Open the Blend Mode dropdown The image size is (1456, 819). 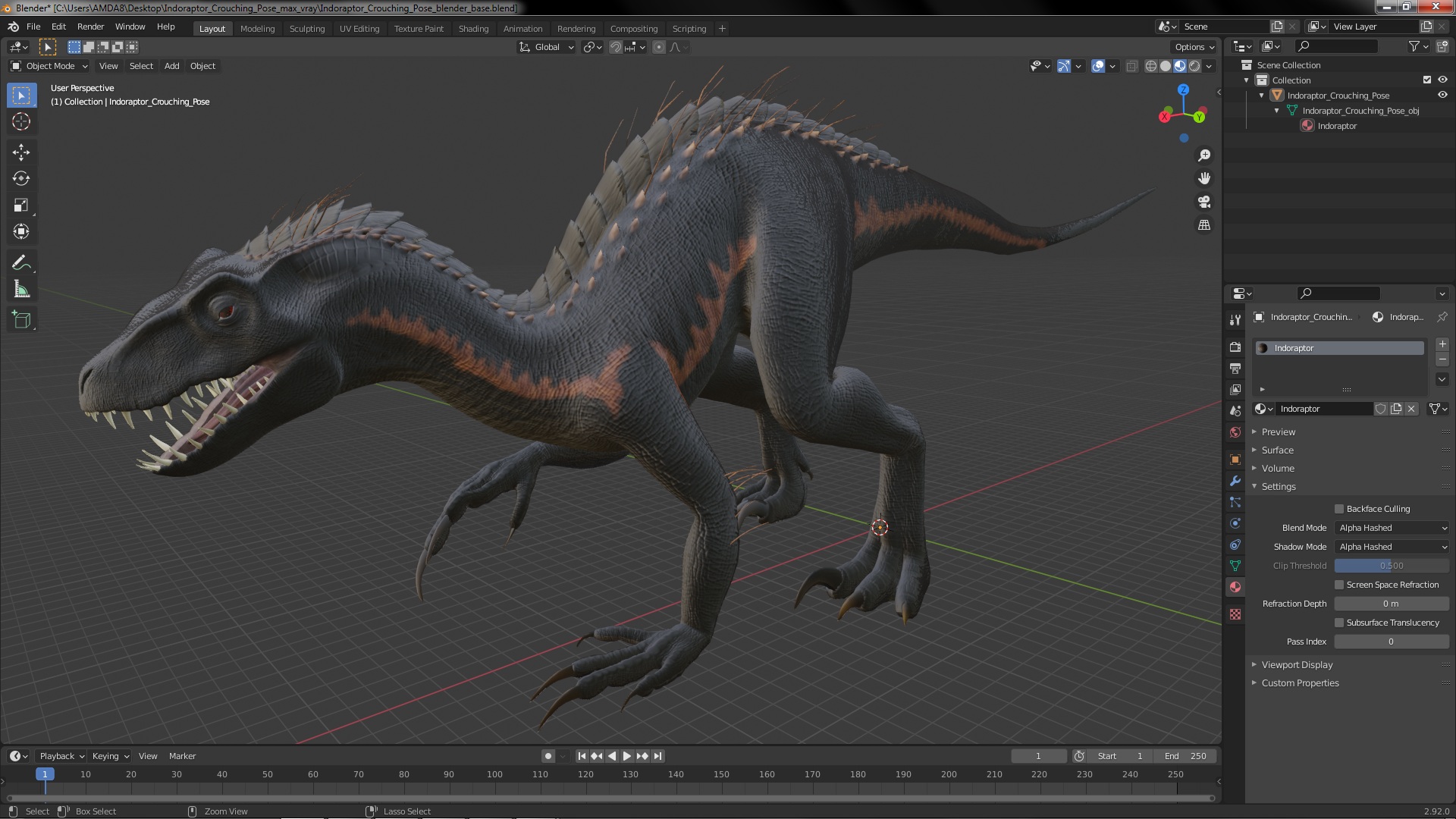pyautogui.click(x=1392, y=528)
